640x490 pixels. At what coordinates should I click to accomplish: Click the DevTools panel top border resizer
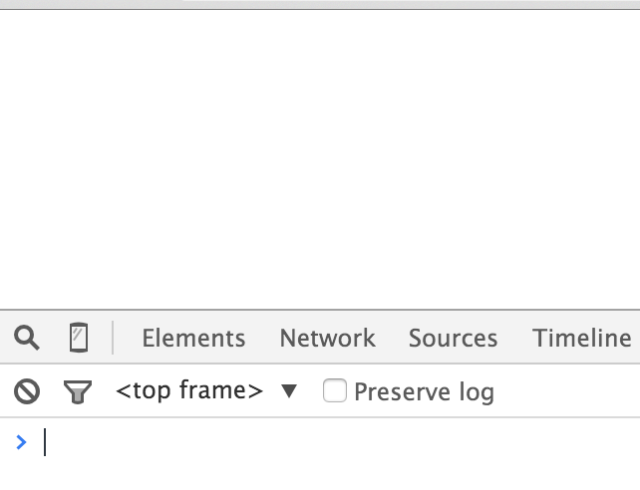[320, 310]
